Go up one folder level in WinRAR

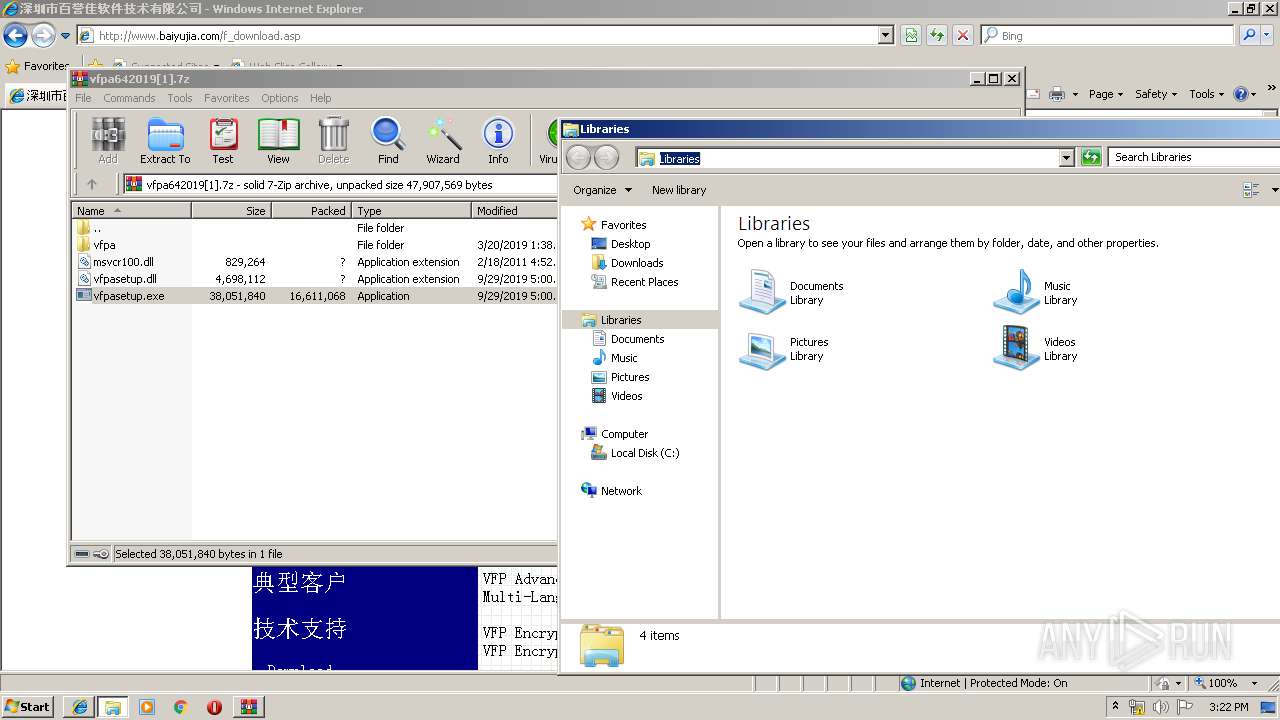coord(92,184)
